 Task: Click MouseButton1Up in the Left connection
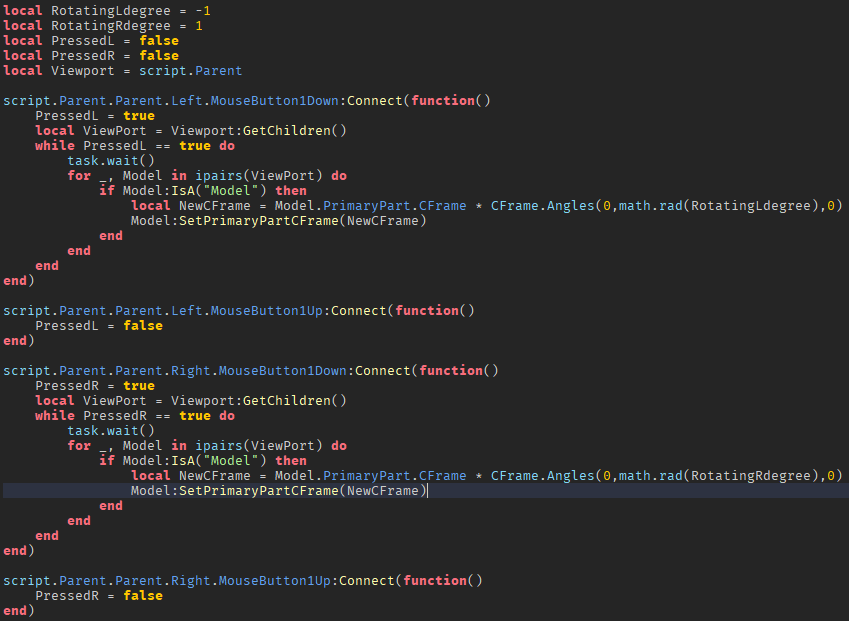coord(266,311)
